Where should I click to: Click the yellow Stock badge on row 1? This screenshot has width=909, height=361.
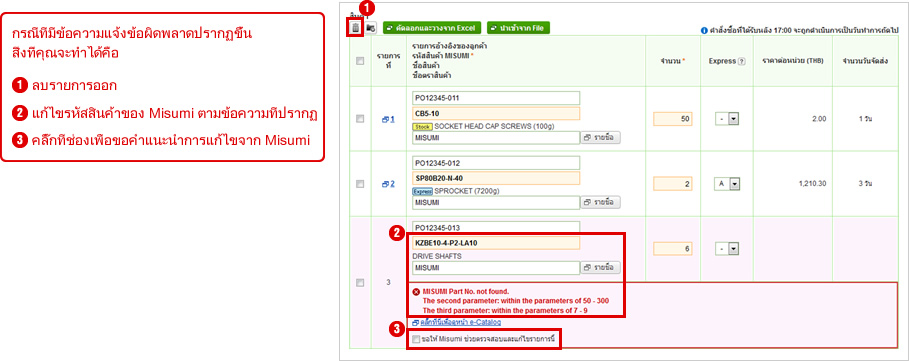[422, 126]
